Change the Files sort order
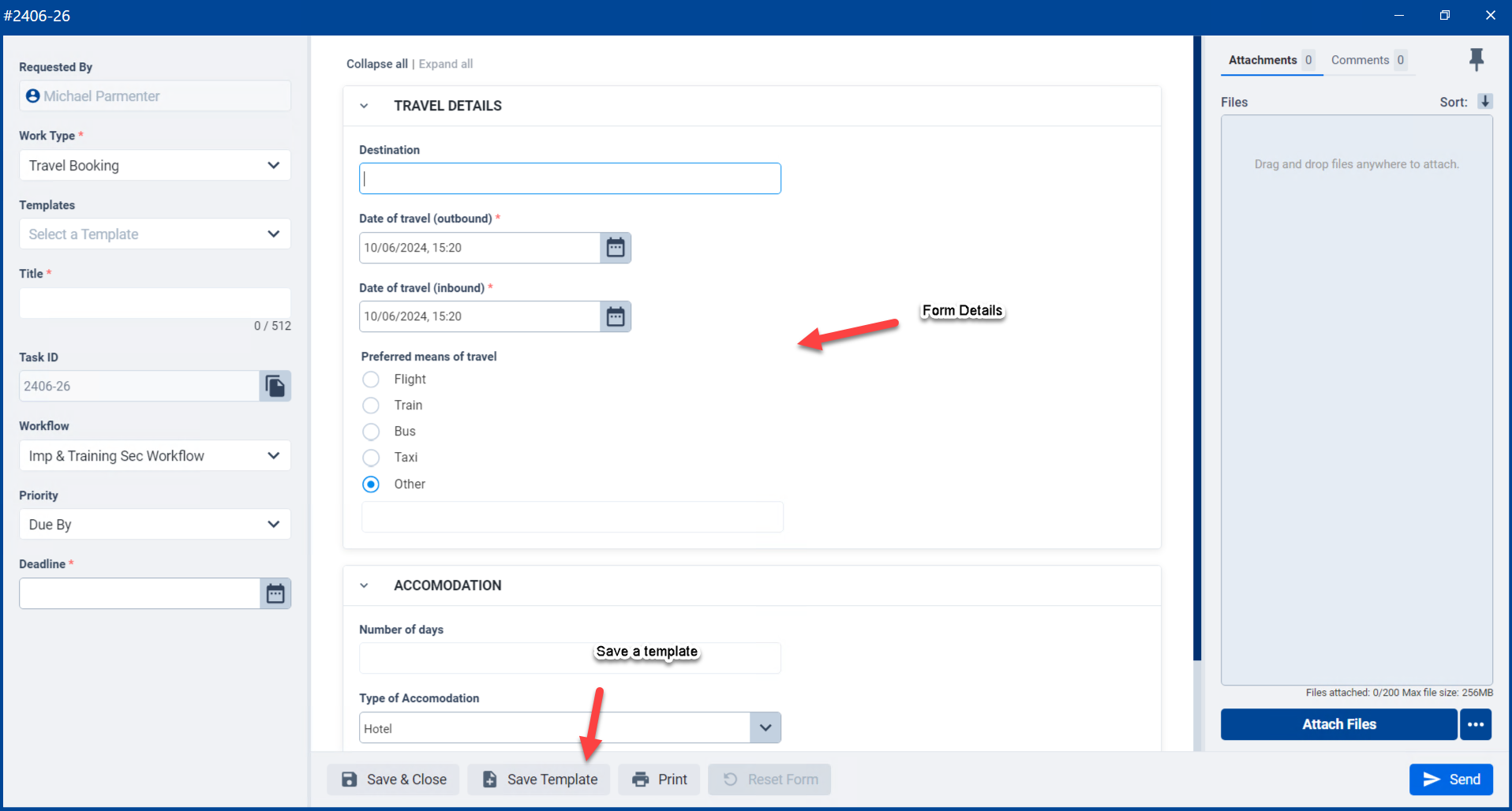This screenshot has width=1512, height=811. click(1486, 101)
